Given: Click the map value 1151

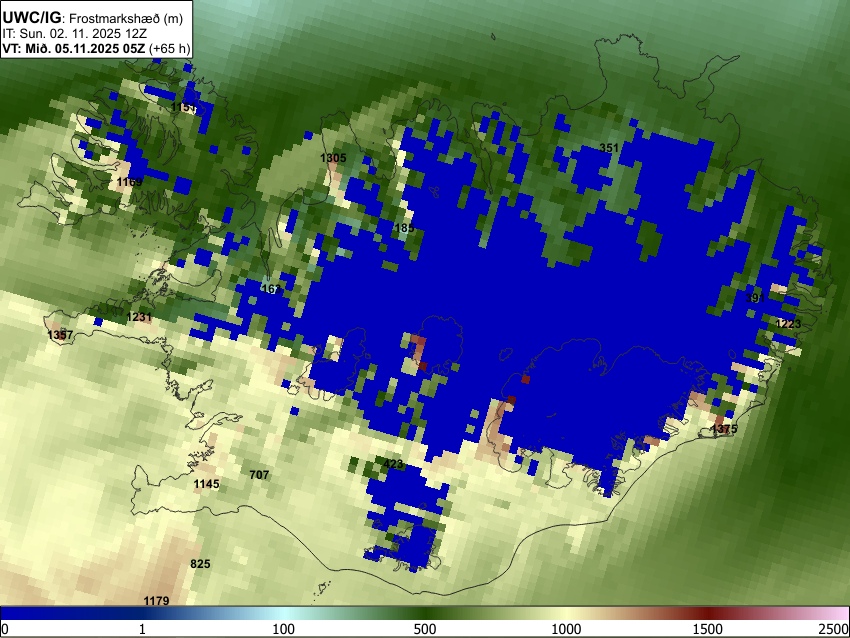Looking at the screenshot, I should coord(184,107).
